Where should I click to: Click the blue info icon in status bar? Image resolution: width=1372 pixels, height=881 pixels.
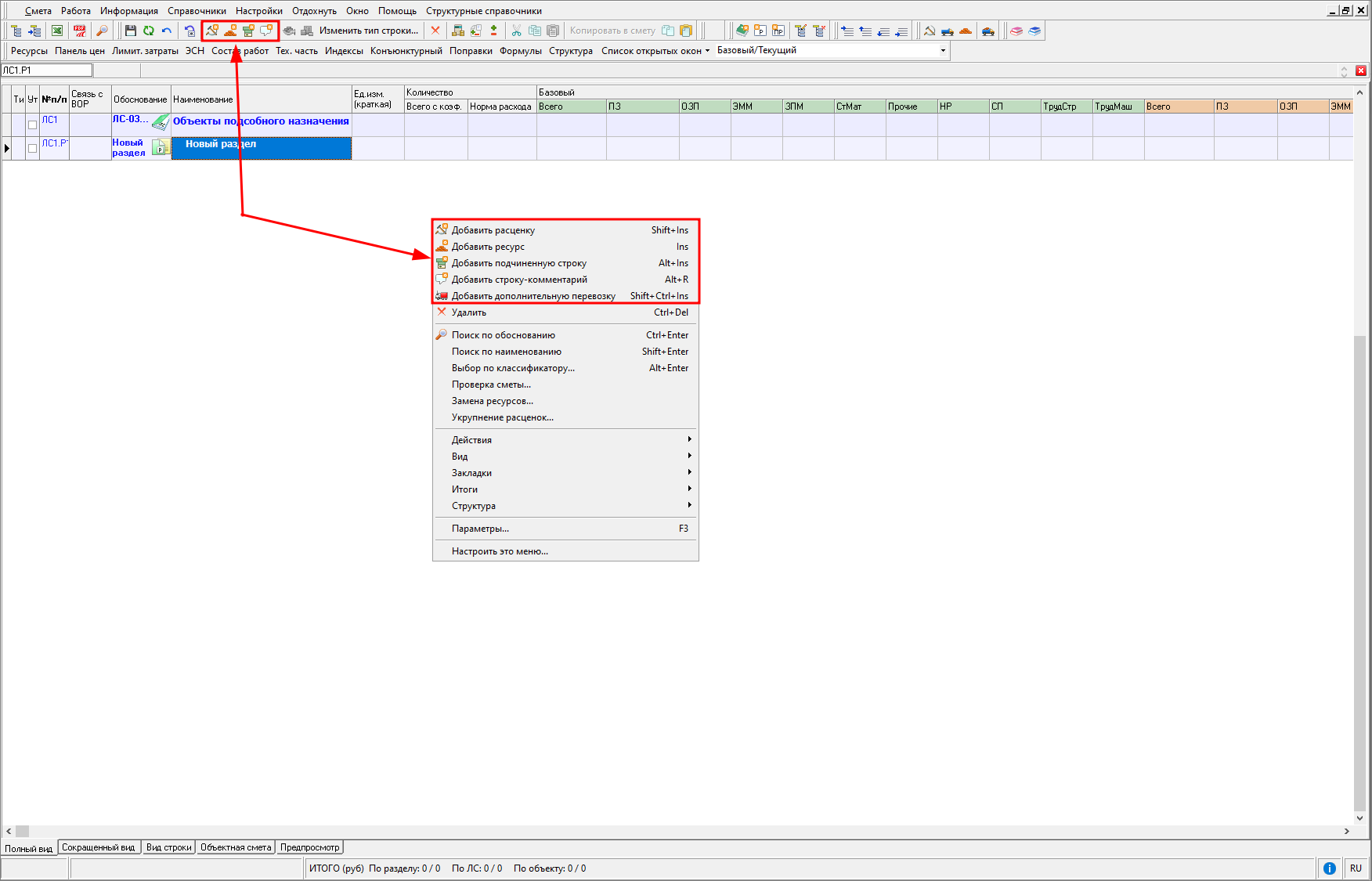(1329, 868)
